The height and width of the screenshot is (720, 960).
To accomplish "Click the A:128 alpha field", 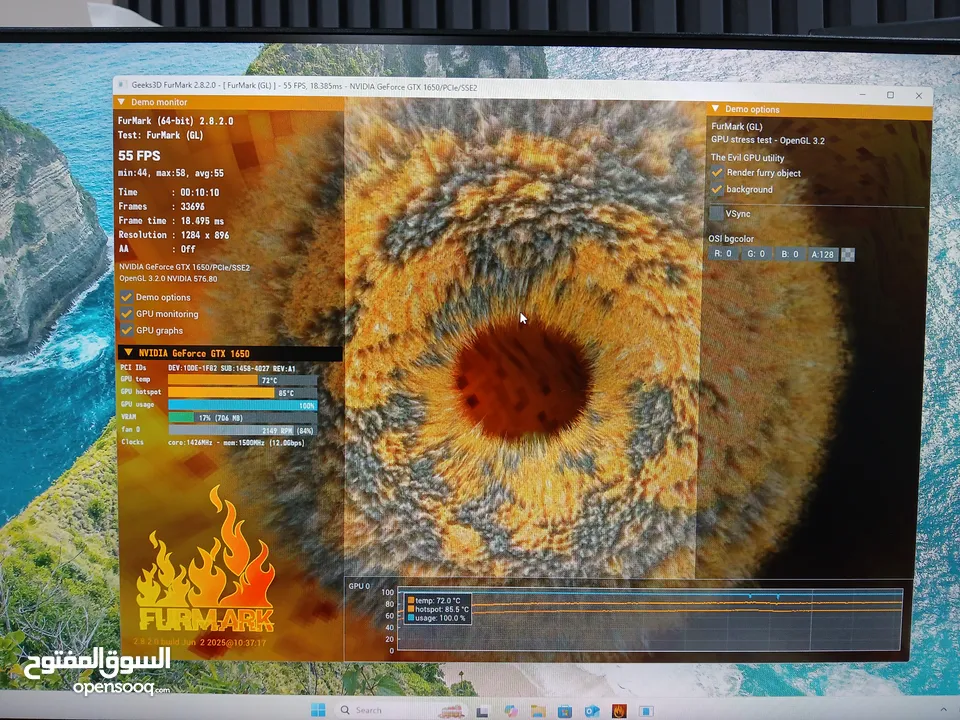I will [x=822, y=254].
